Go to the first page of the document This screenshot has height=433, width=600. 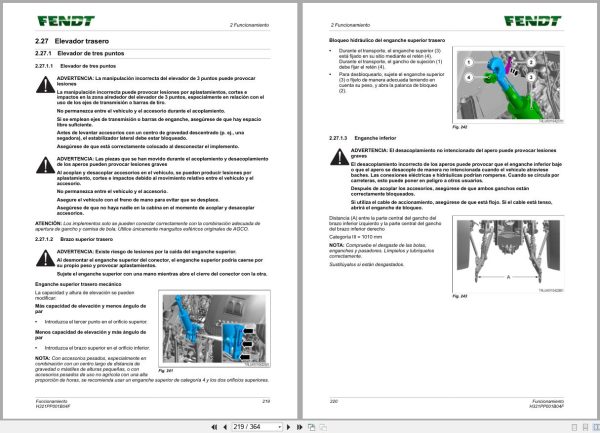[x=214, y=427]
